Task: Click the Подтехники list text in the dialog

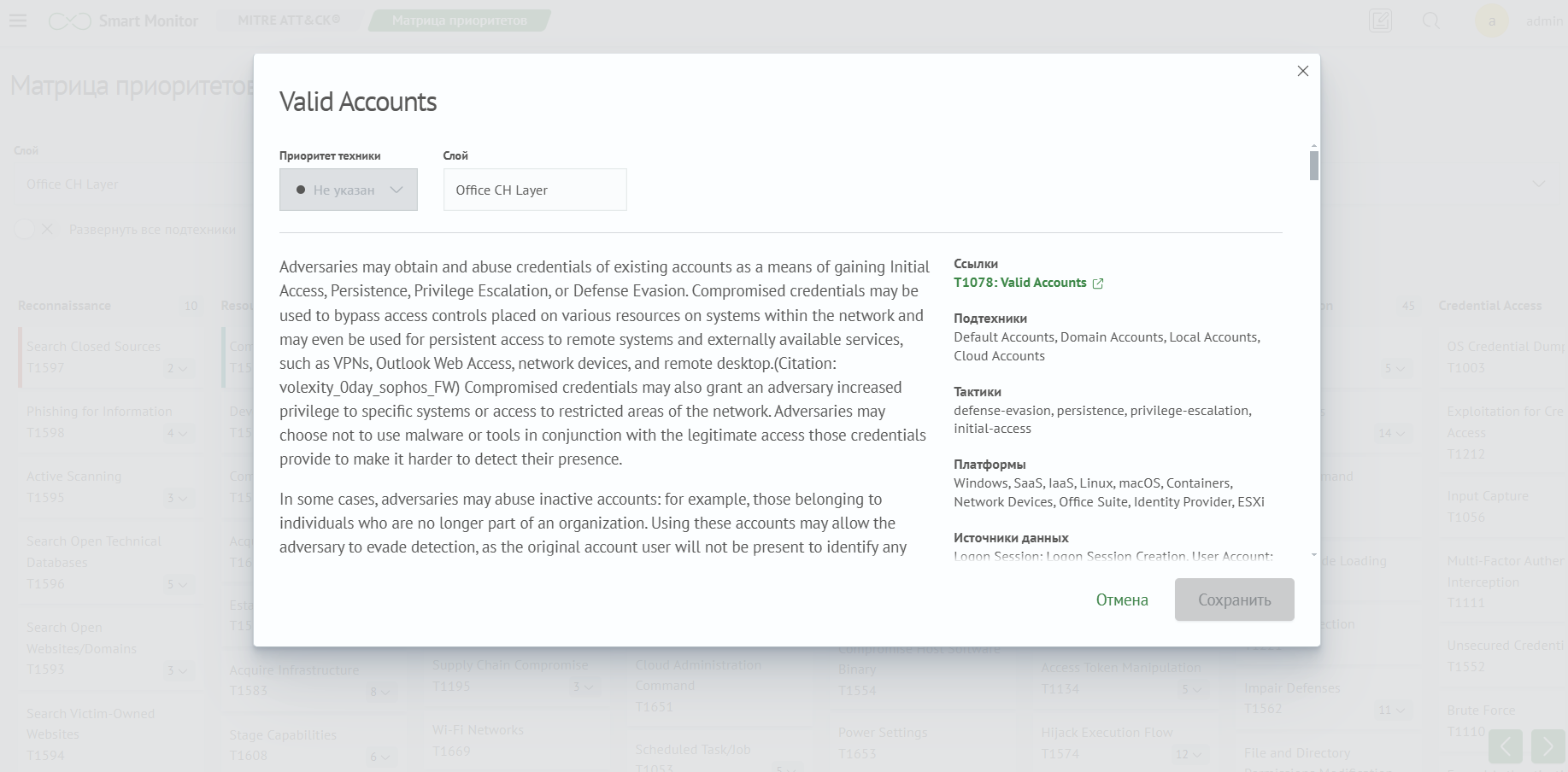Action: point(1107,347)
